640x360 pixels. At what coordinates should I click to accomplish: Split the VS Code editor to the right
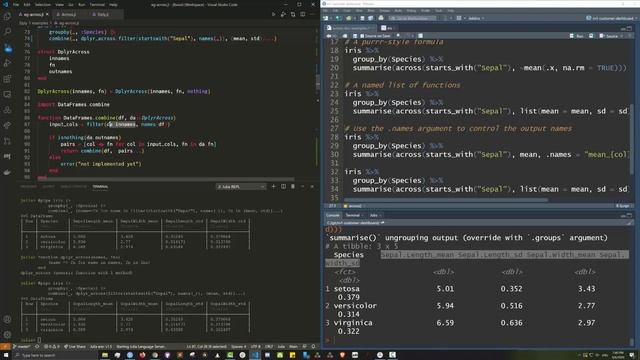302,14
